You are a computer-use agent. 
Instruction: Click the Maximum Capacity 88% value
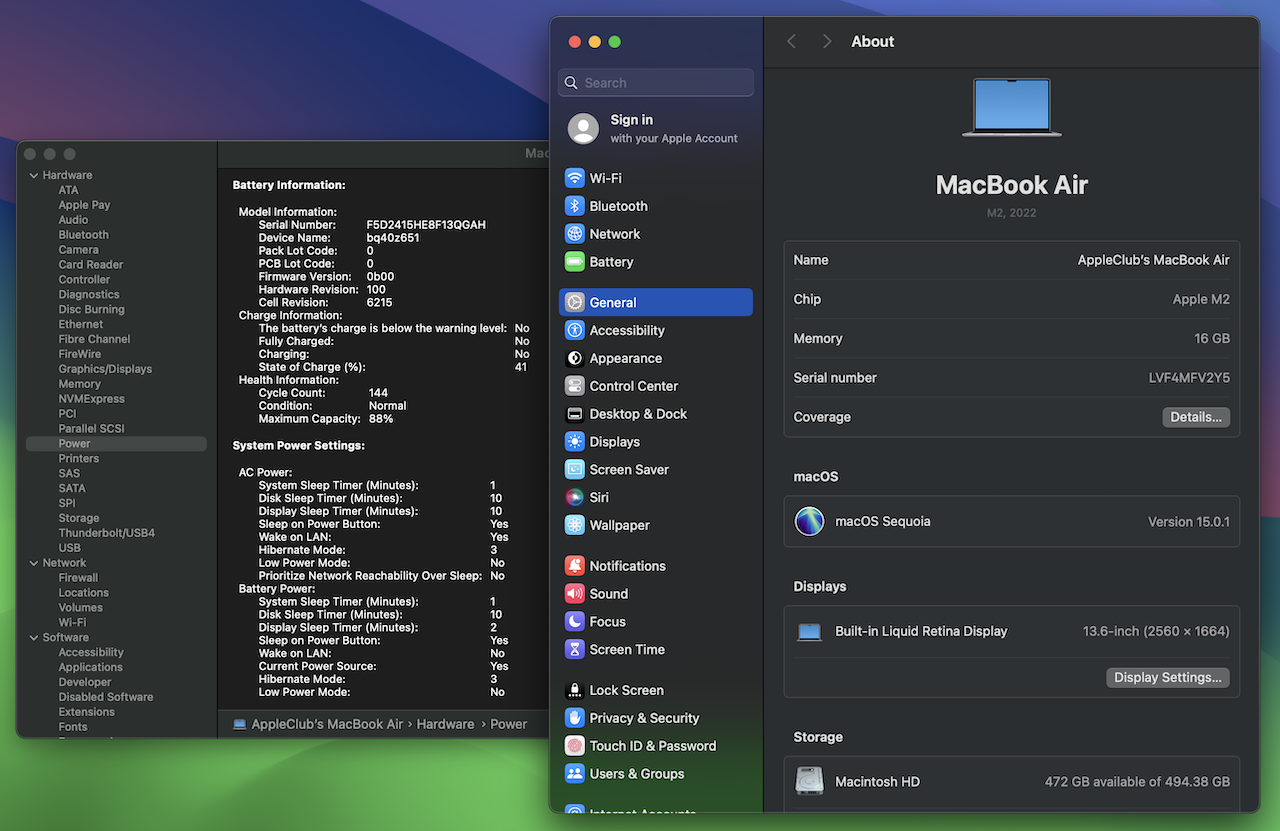point(379,419)
